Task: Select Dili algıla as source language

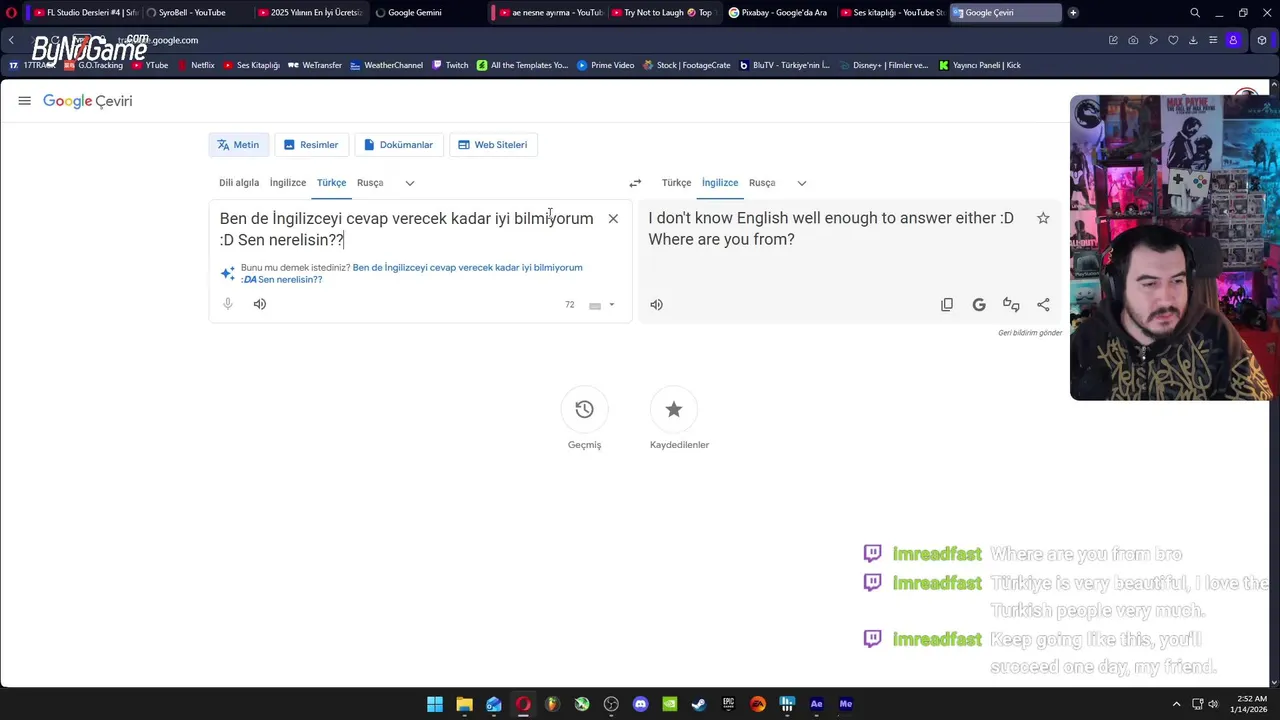Action: 239,183
